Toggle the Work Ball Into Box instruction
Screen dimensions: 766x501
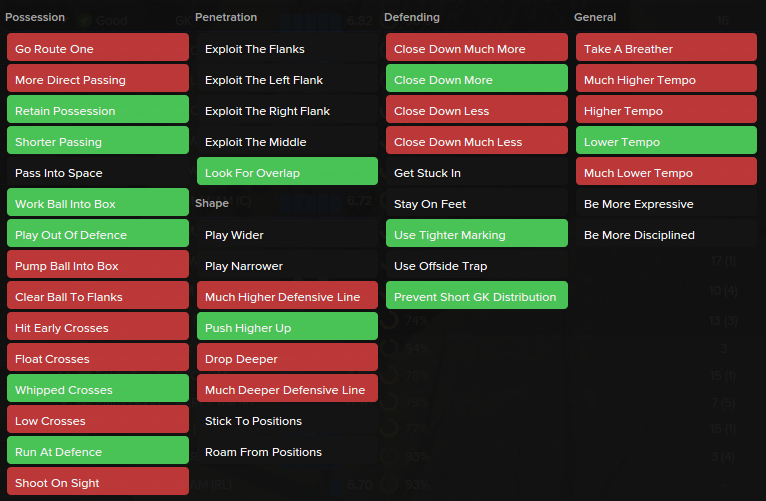click(97, 204)
